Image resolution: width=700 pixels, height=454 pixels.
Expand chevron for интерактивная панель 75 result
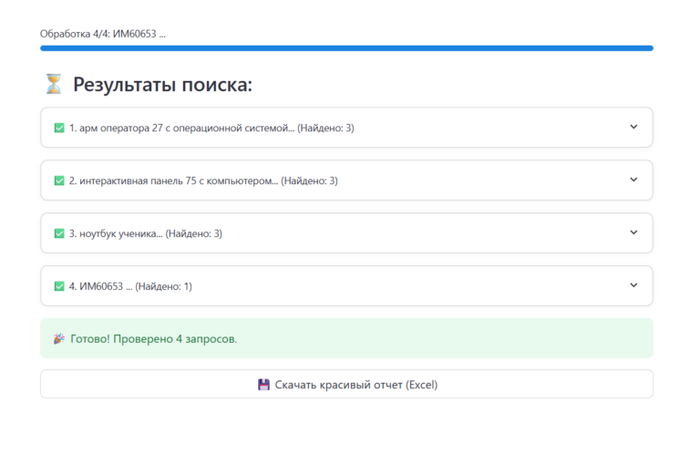pos(633,180)
